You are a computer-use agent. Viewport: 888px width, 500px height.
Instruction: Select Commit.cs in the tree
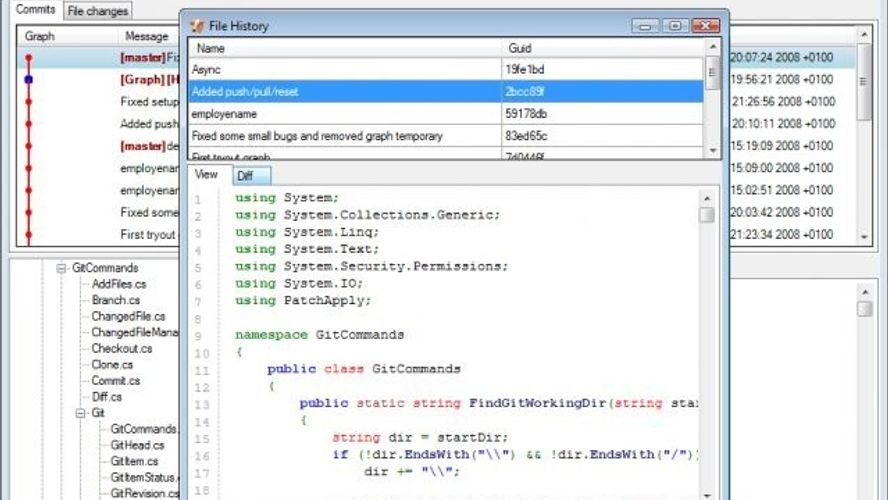(x=116, y=381)
